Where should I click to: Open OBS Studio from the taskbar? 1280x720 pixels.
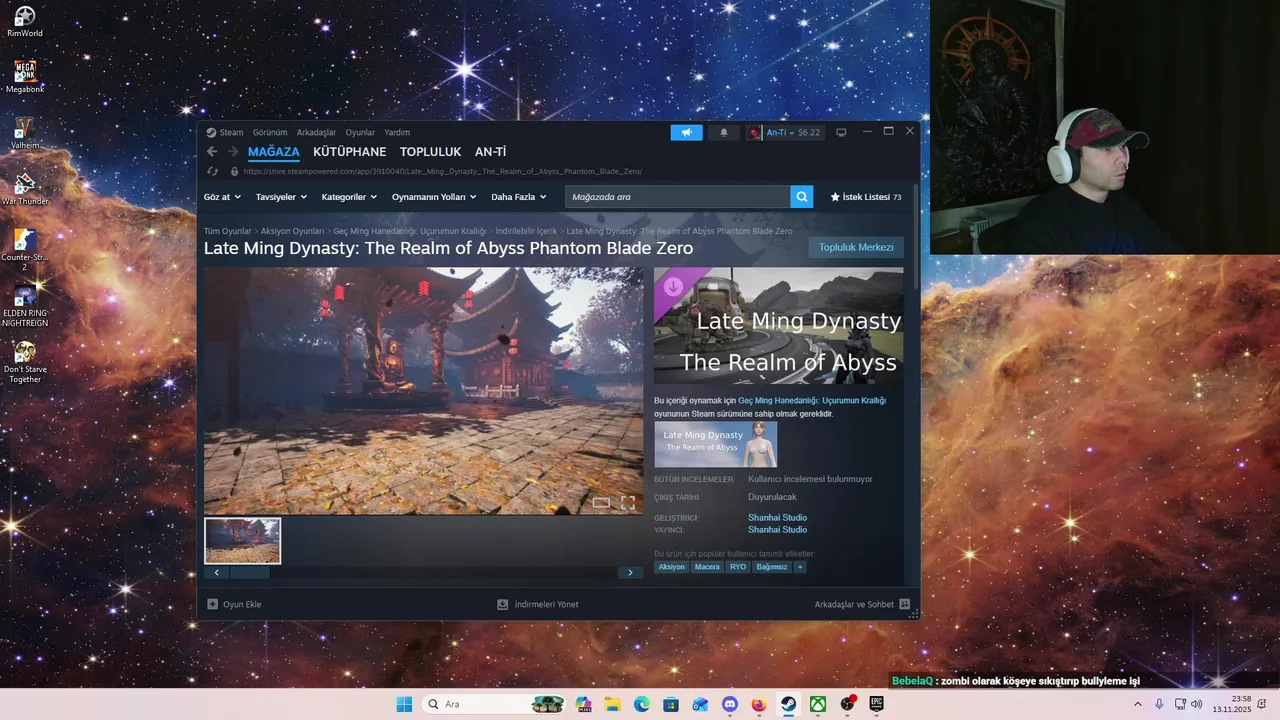(x=848, y=704)
